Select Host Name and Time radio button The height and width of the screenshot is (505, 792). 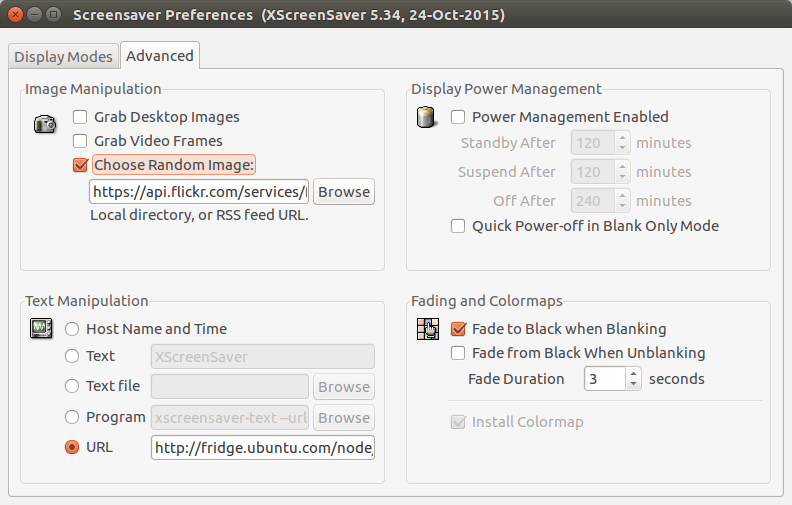coord(72,329)
